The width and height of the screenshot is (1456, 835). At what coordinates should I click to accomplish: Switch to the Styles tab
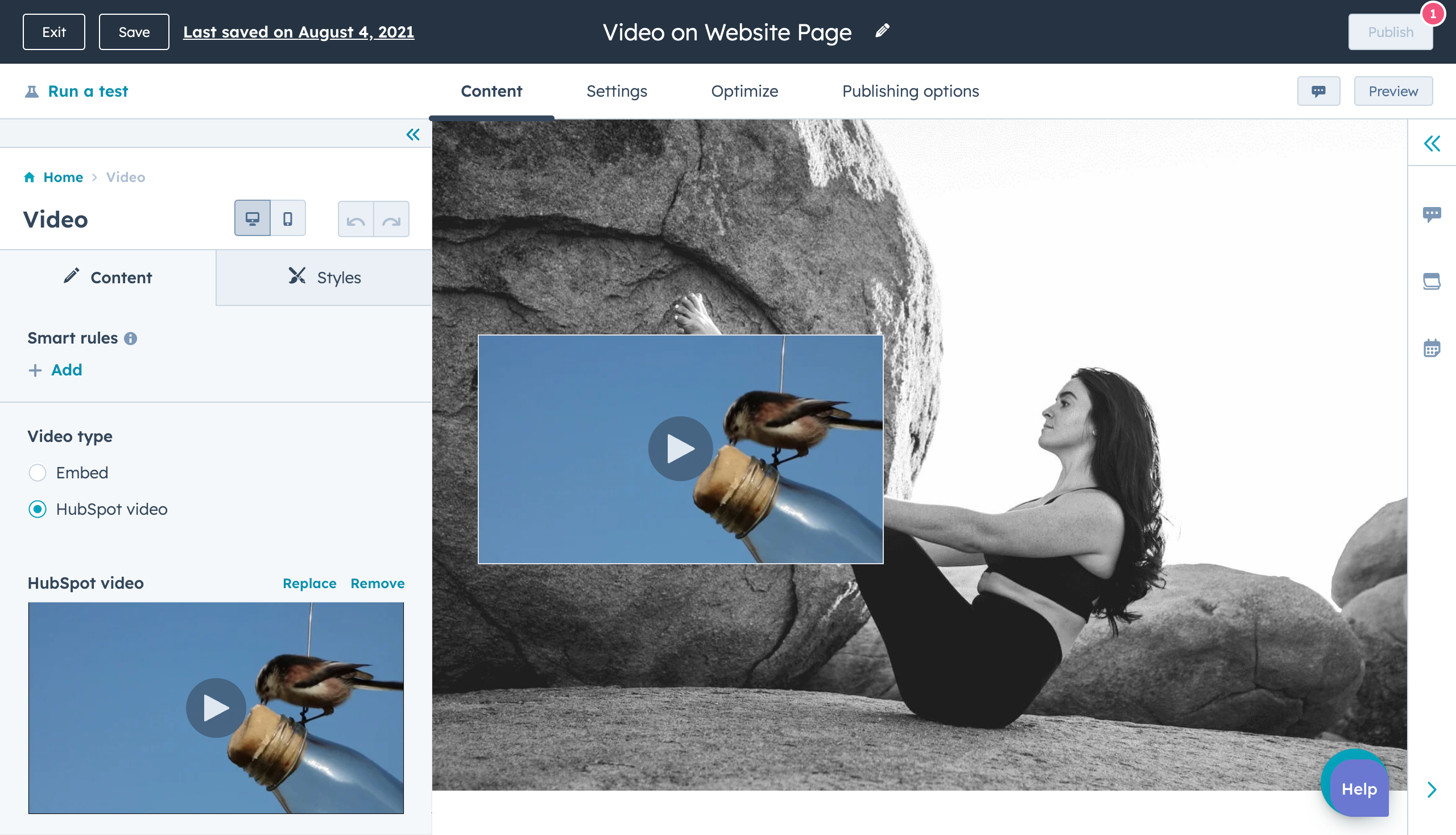click(323, 278)
